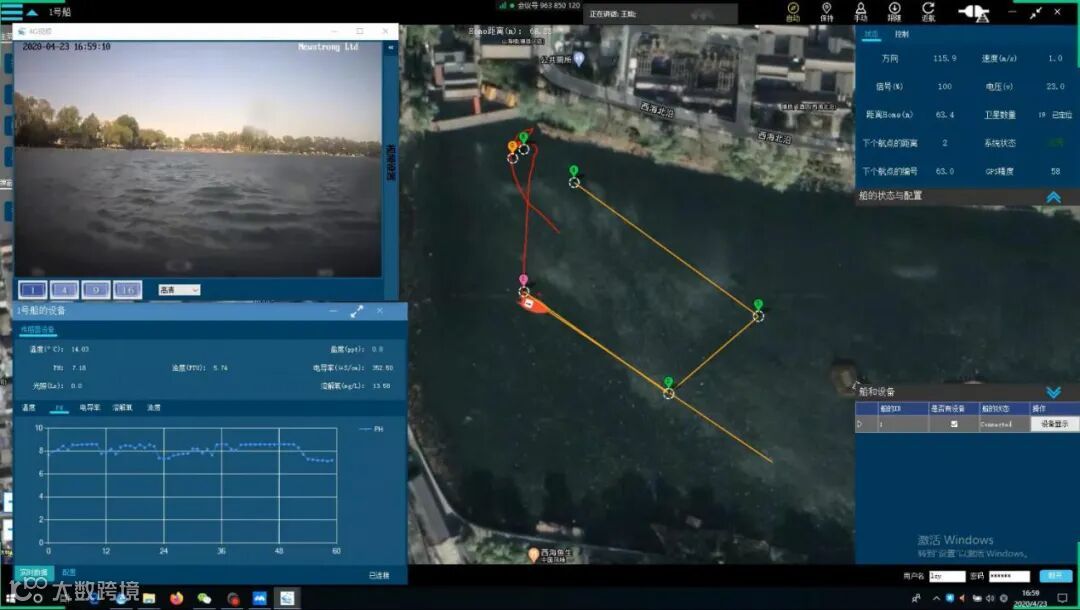Click the 设备显示 button for boat 1
Viewport: 1080px width, 610px height.
[1055, 424]
